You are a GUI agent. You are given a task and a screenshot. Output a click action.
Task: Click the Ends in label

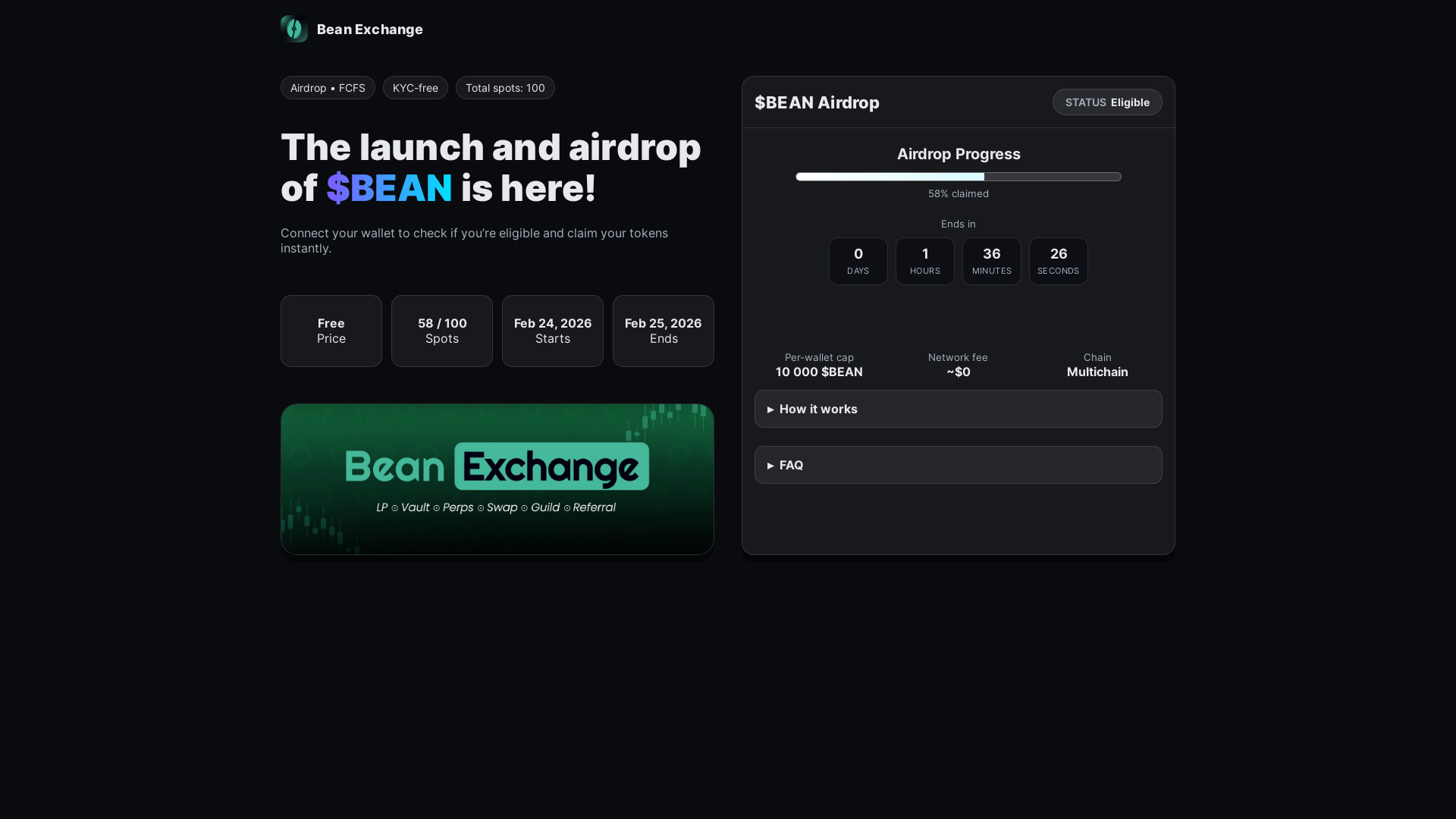tap(959, 224)
